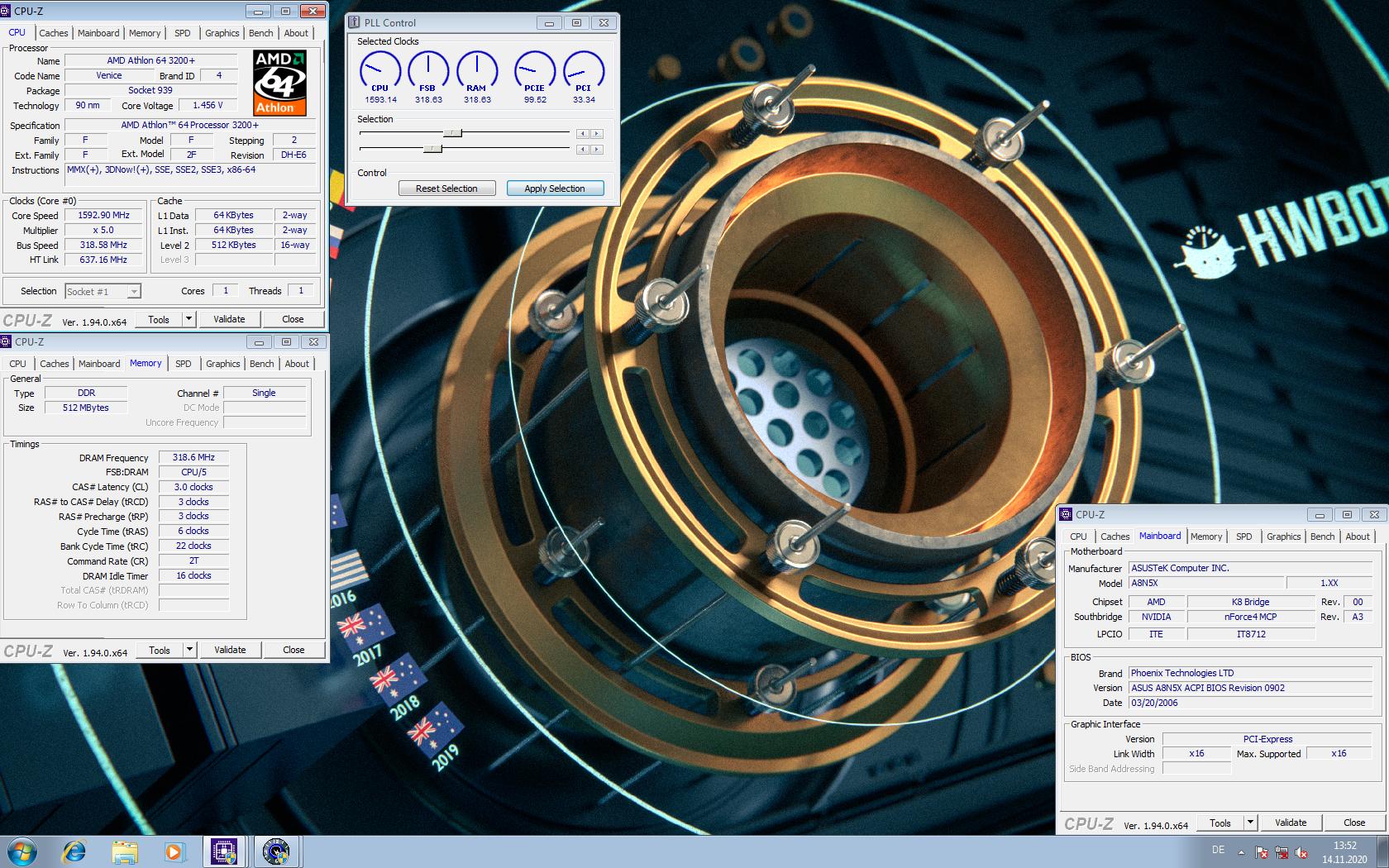Click the Core Speed value 1592.90 MHz
This screenshot has width=1389, height=868.
pos(103,215)
